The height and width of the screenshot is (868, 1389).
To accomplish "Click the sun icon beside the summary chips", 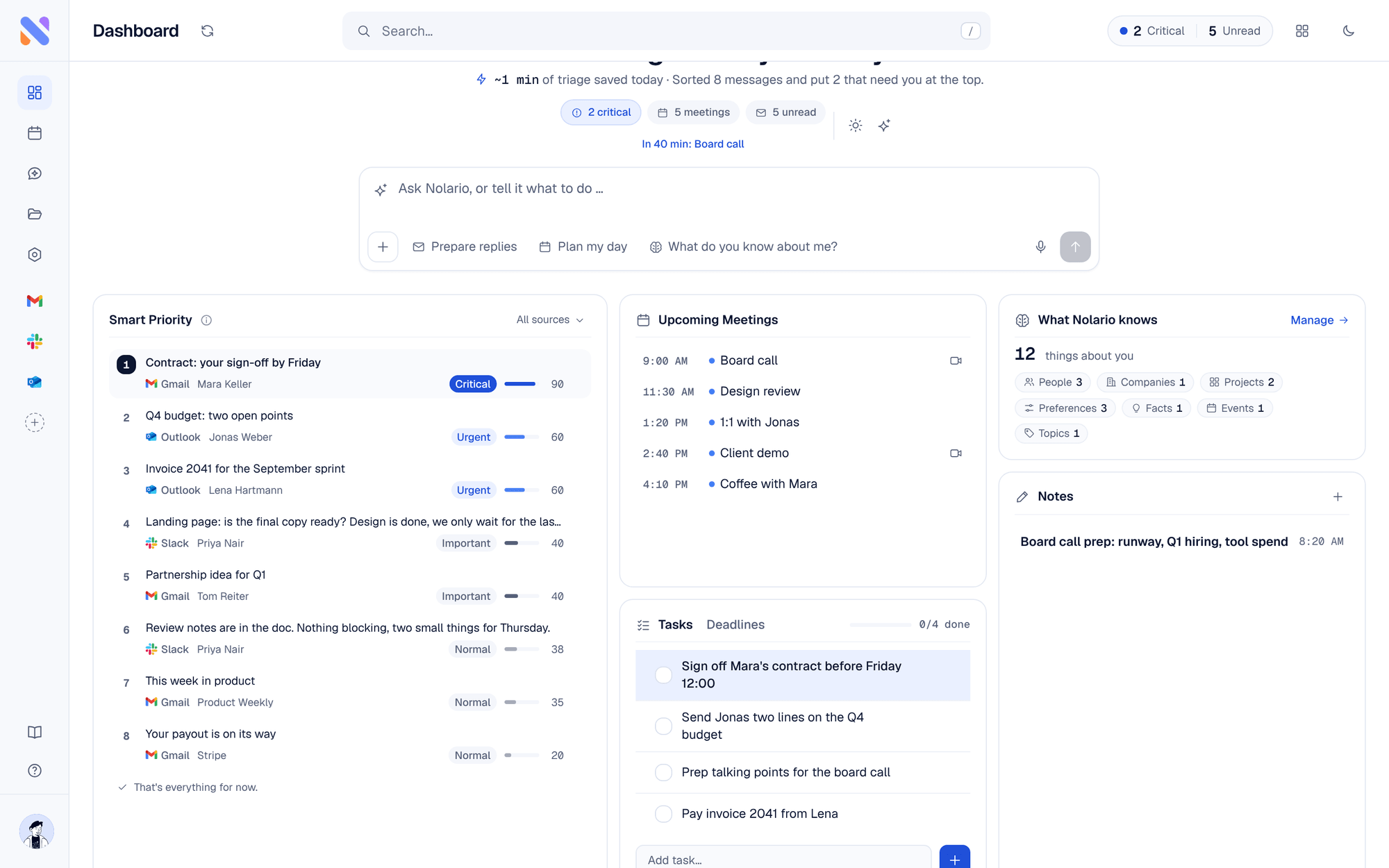I will pos(856,126).
